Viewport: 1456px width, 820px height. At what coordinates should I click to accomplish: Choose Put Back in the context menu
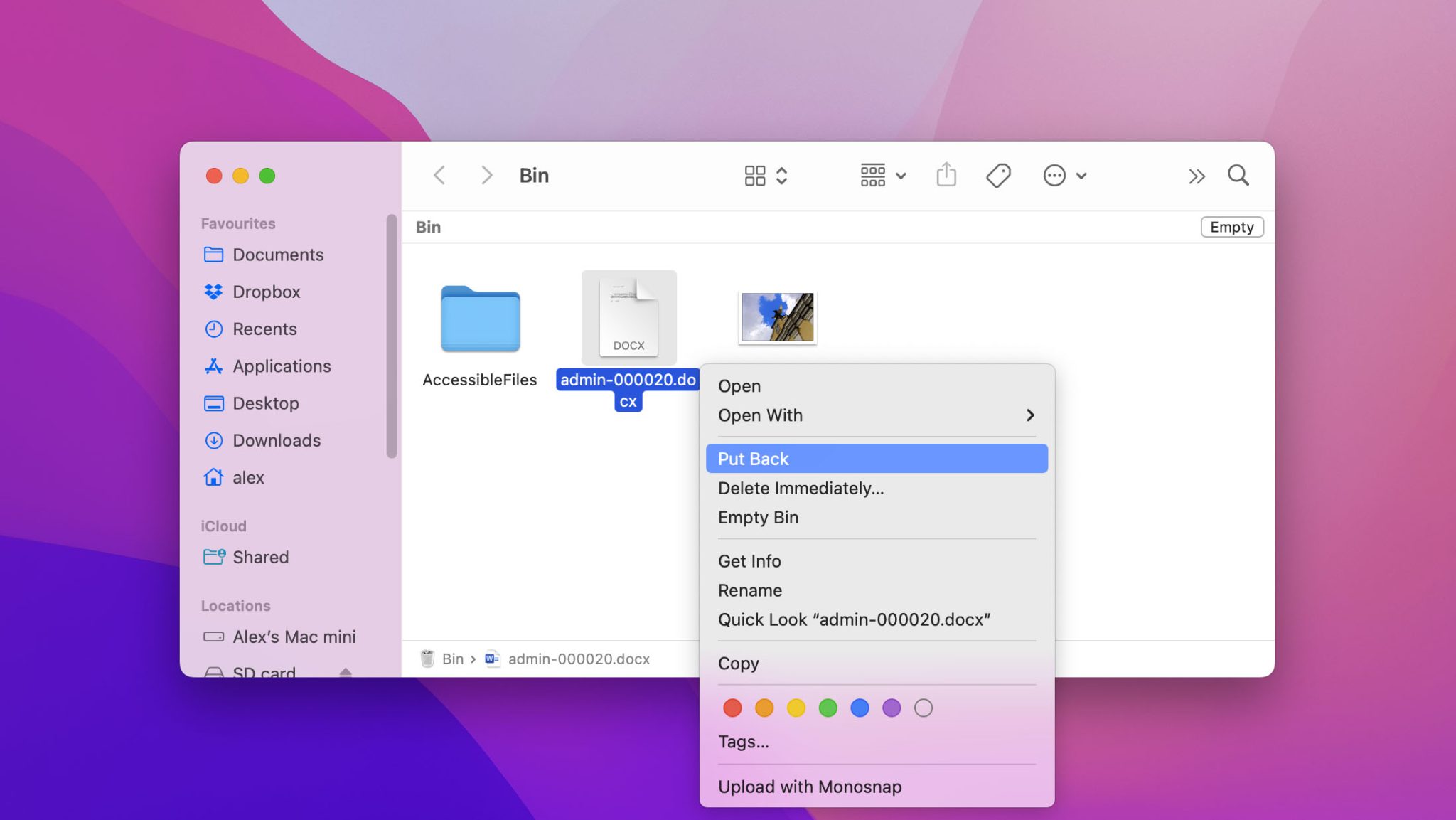[877, 459]
